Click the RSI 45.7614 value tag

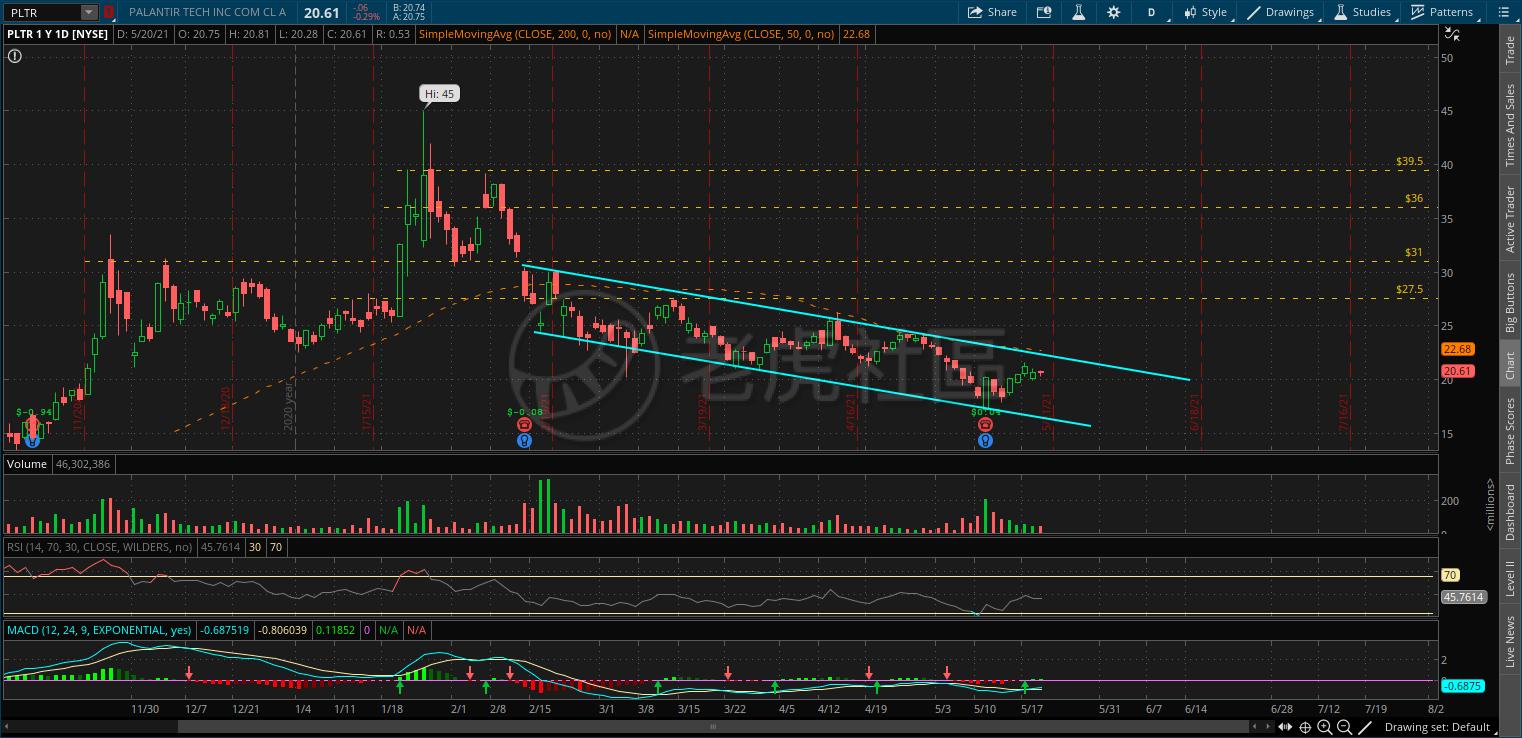pos(1463,597)
